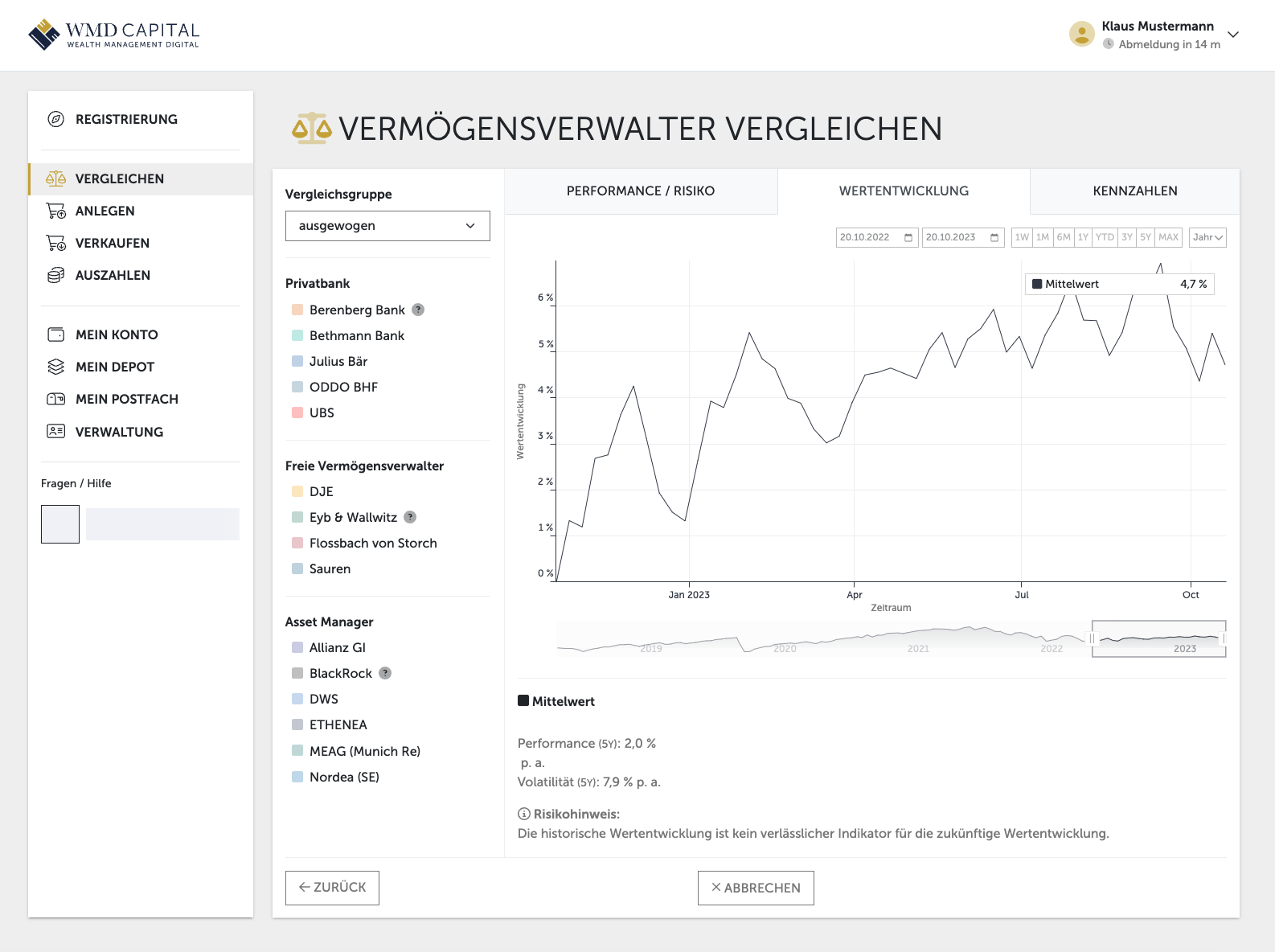
Task: Click the clock icon beside Abmeldung
Action: (x=1109, y=44)
